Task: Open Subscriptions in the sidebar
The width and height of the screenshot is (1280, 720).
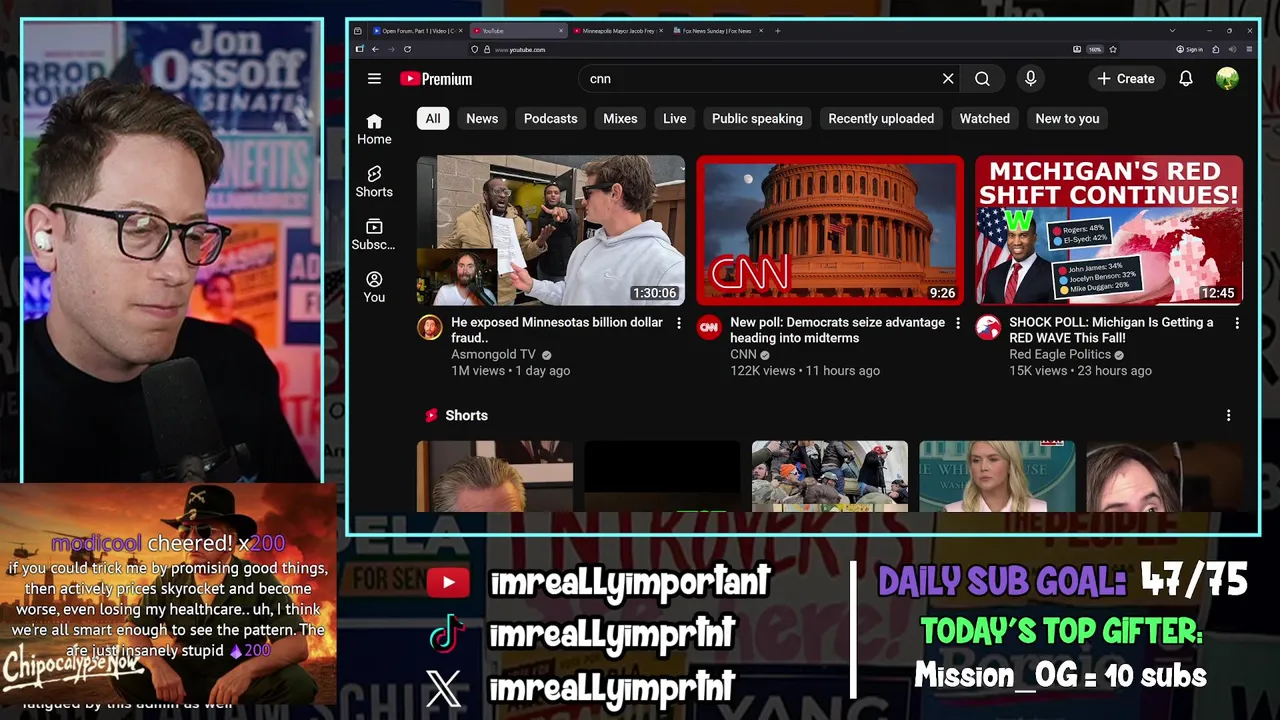Action: pos(374,235)
